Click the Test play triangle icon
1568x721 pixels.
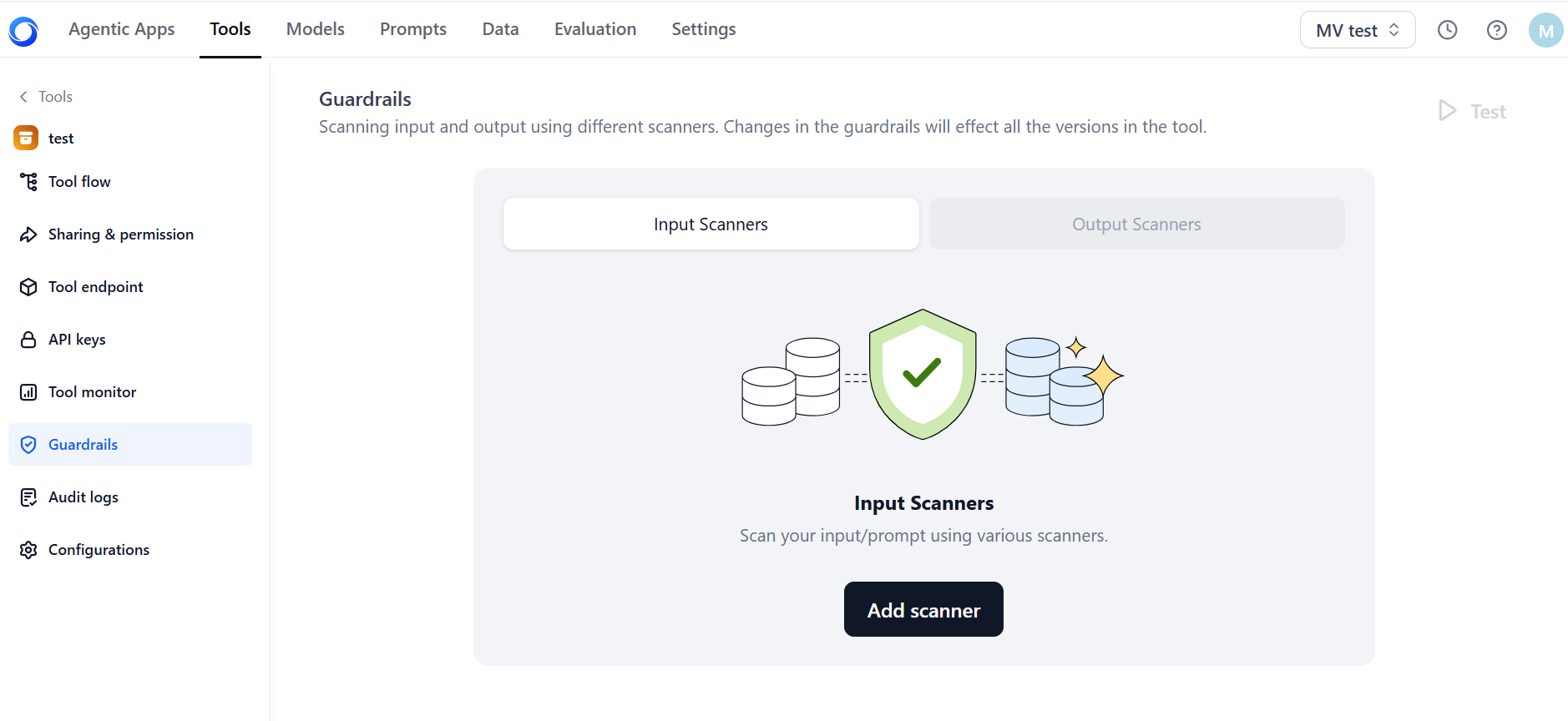click(1447, 111)
